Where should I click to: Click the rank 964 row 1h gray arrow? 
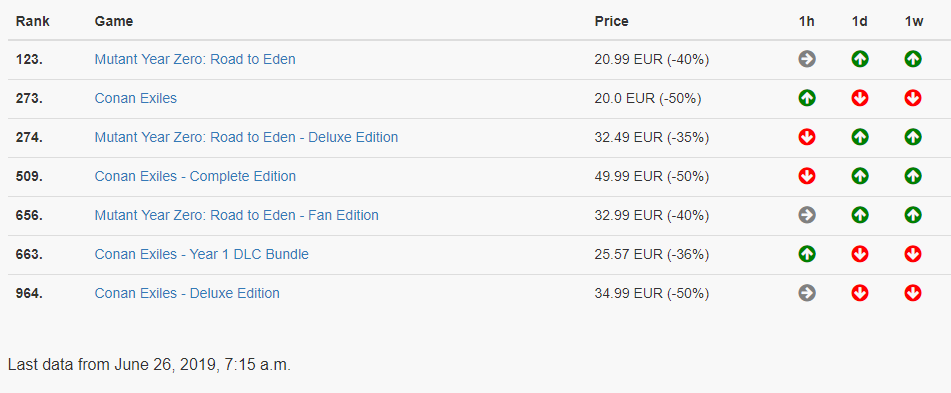(x=807, y=293)
